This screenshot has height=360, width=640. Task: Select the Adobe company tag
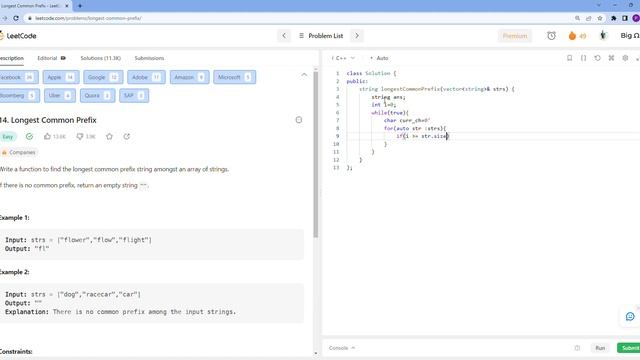tap(146, 77)
